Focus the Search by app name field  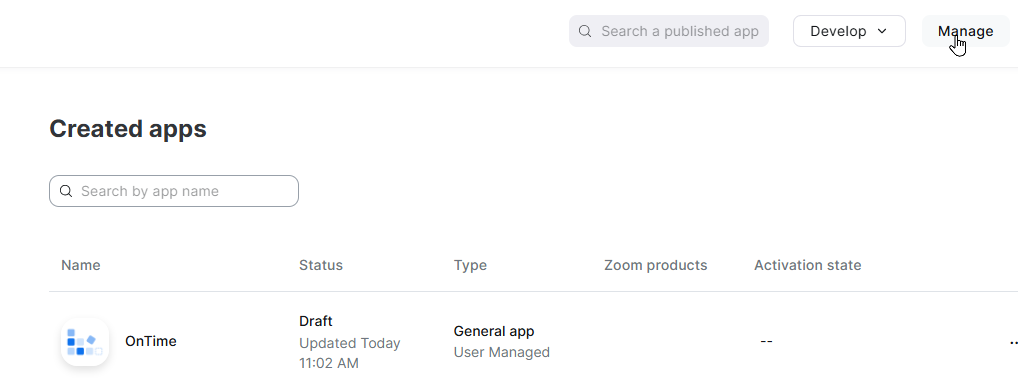(x=174, y=191)
